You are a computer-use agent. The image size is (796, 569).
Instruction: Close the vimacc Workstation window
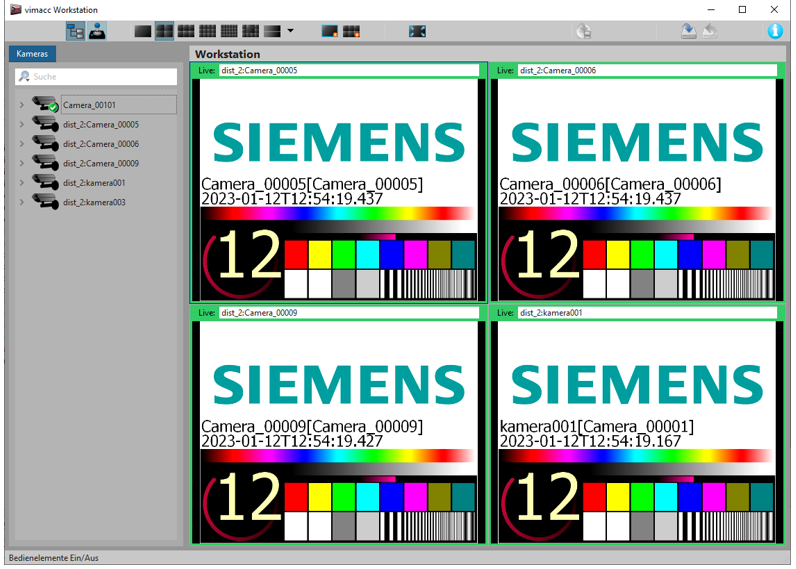(774, 10)
